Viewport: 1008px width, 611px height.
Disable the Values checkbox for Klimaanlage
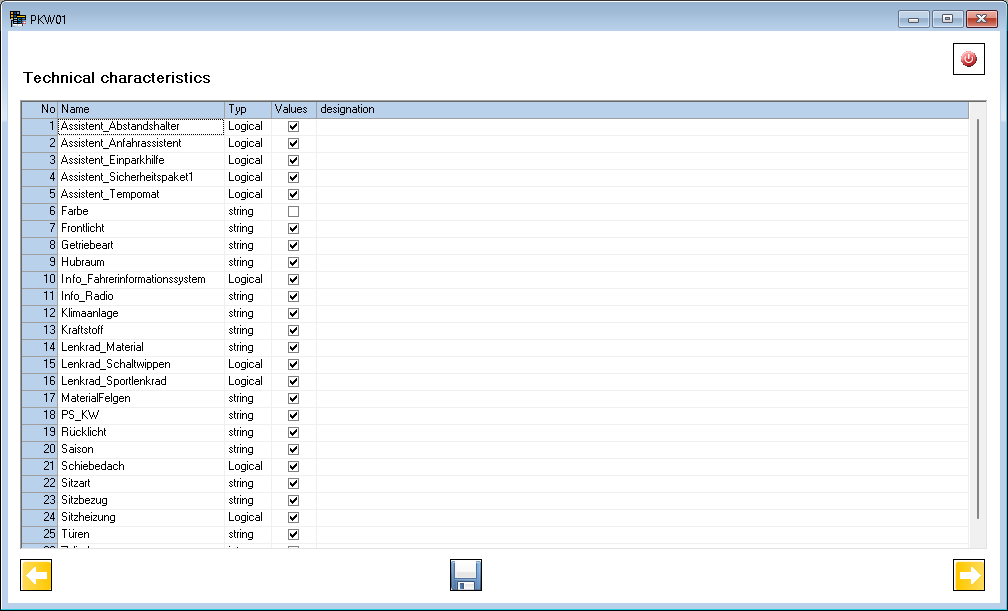tap(291, 313)
